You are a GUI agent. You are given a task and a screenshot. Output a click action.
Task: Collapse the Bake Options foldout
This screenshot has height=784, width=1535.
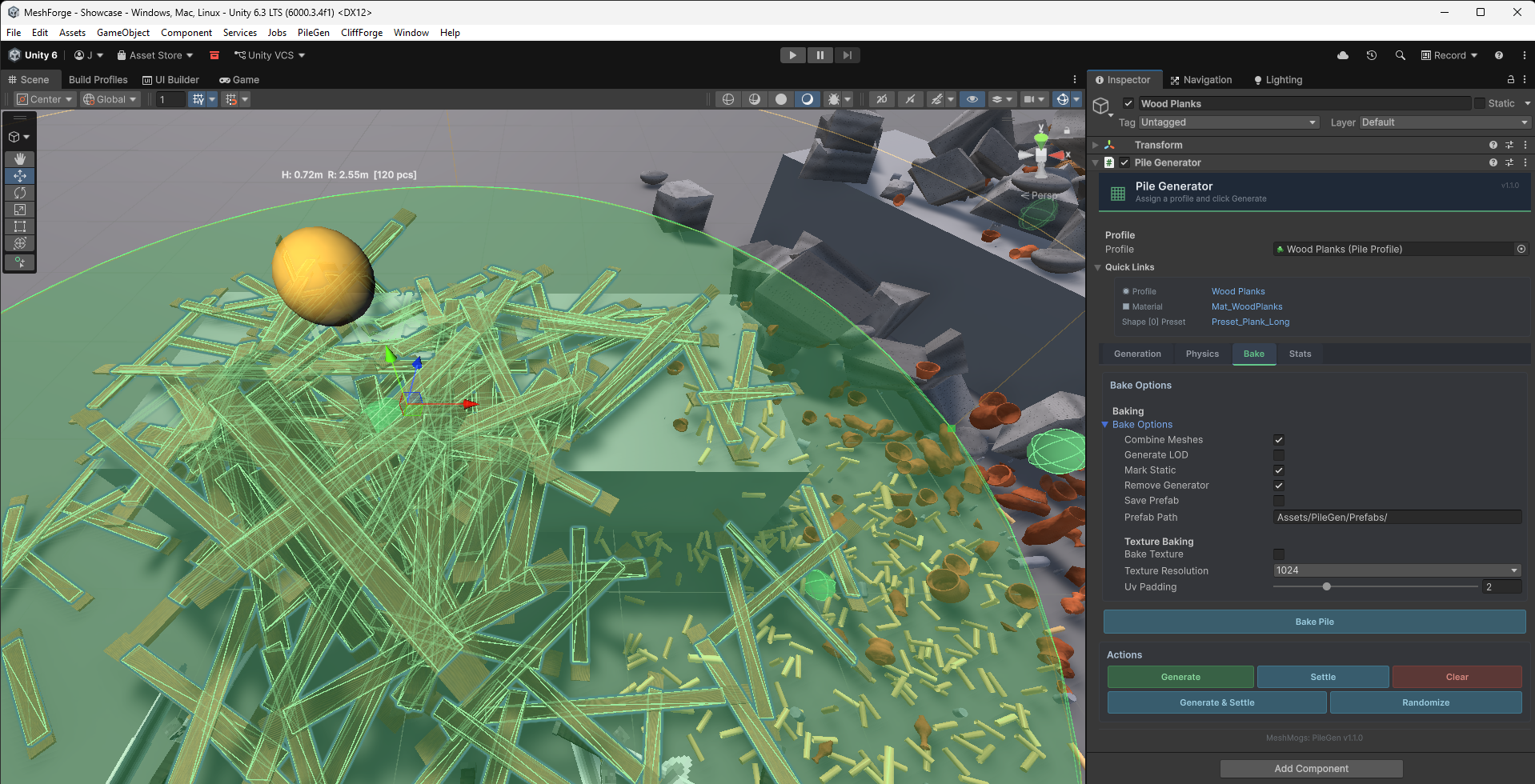click(x=1106, y=424)
